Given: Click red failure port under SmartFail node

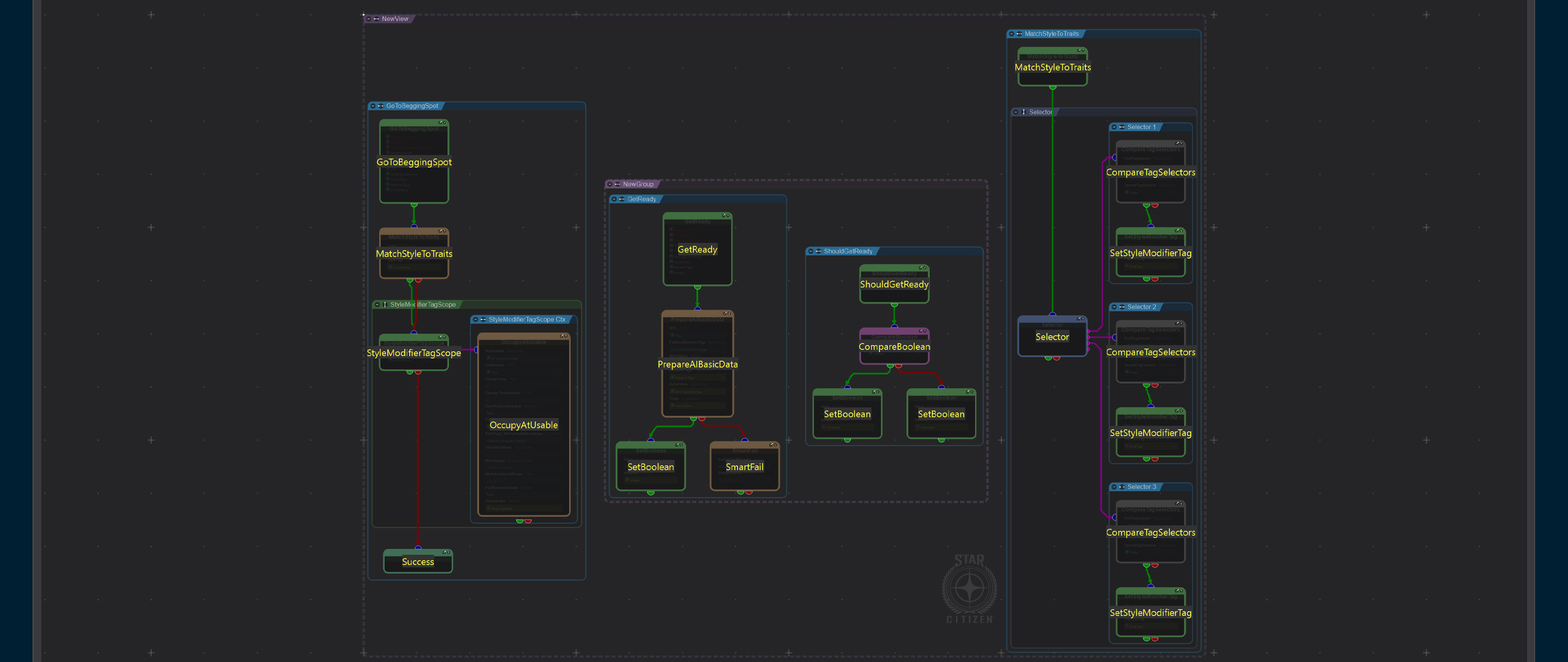Looking at the screenshot, I should [x=748, y=492].
